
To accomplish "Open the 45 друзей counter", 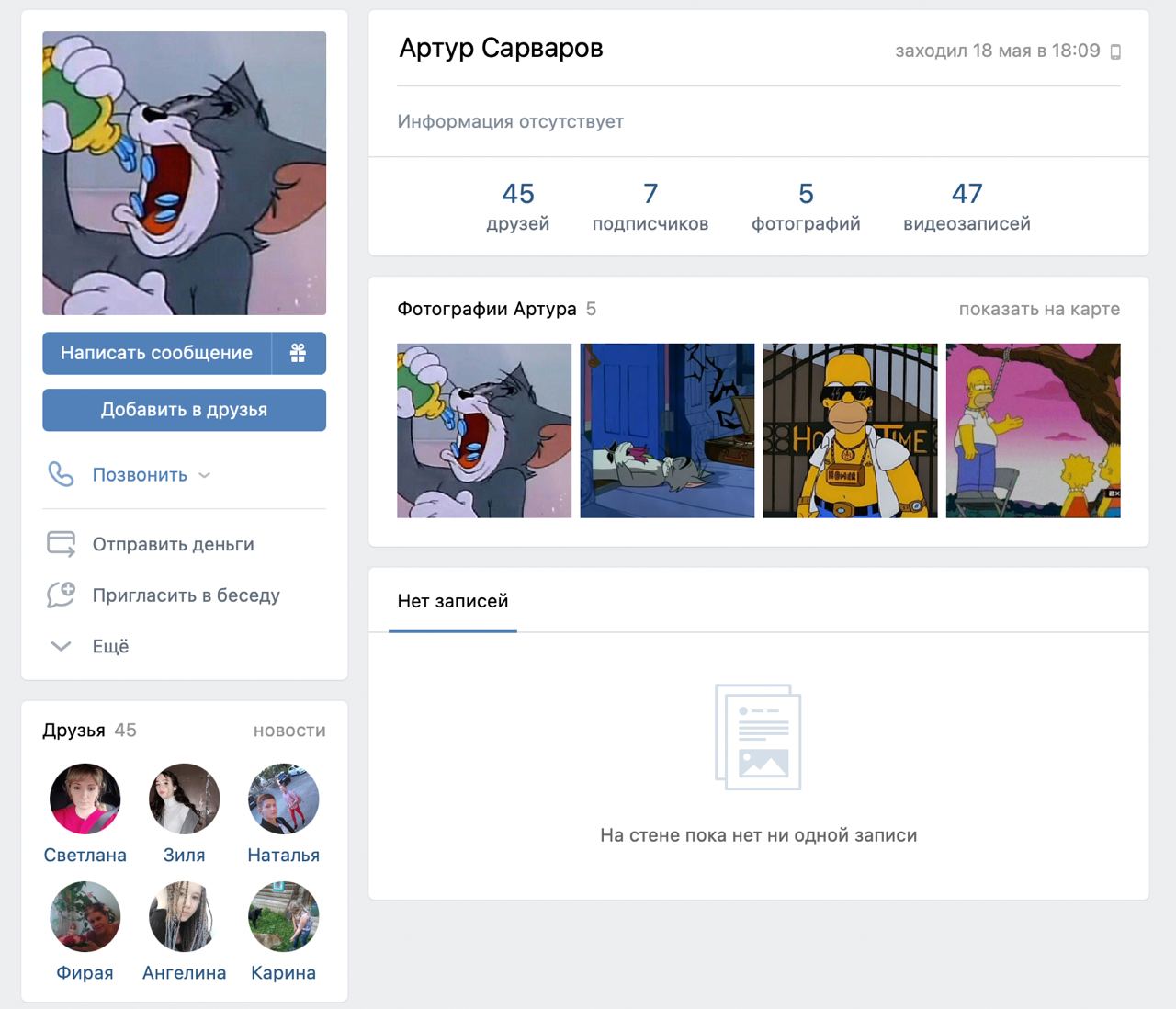I will 518,207.
